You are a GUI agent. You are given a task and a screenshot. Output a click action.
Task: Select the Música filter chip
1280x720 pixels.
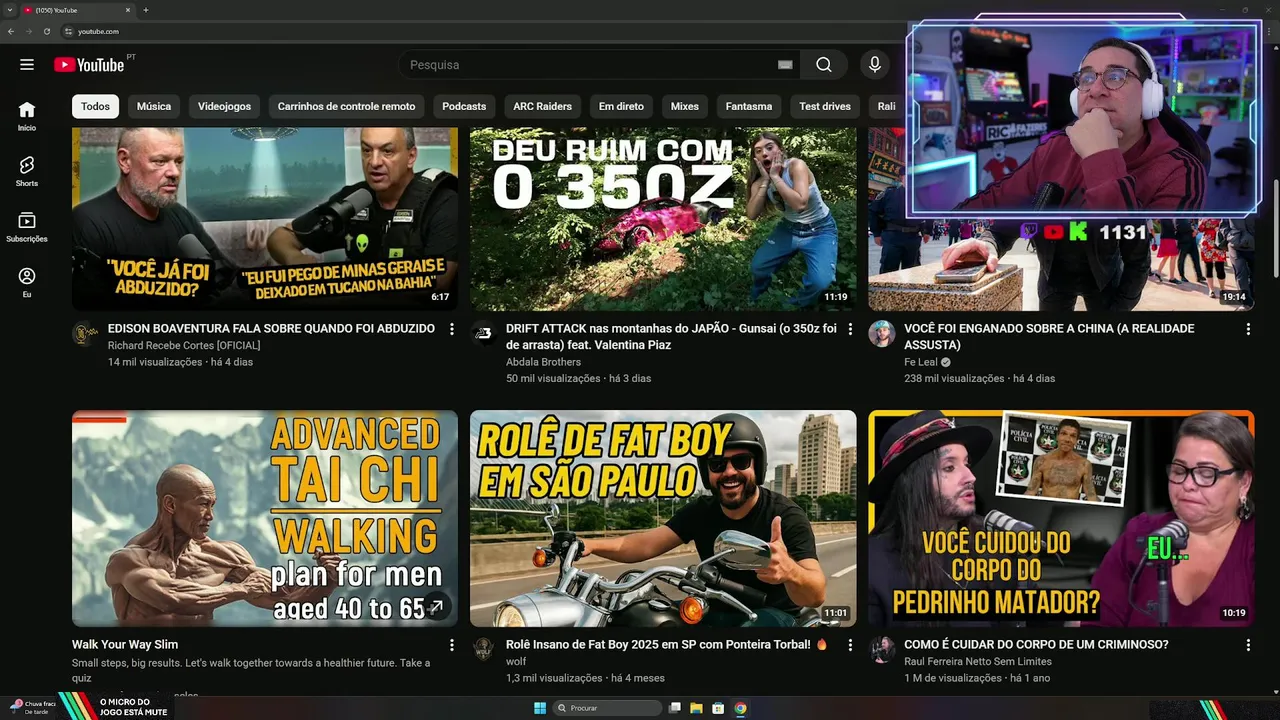154,106
